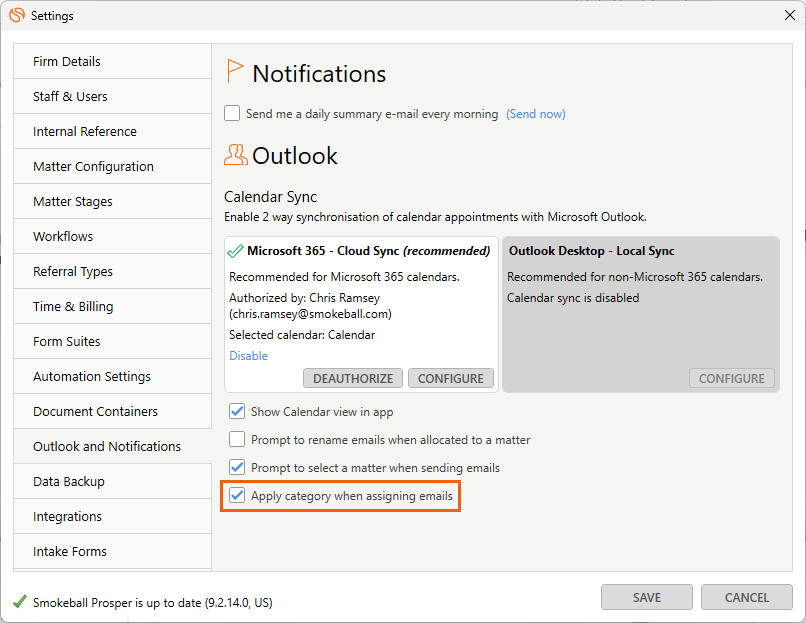Switch to Matter Stages section
Image resolution: width=806 pixels, height=623 pixels.
[x=113, y=201]
